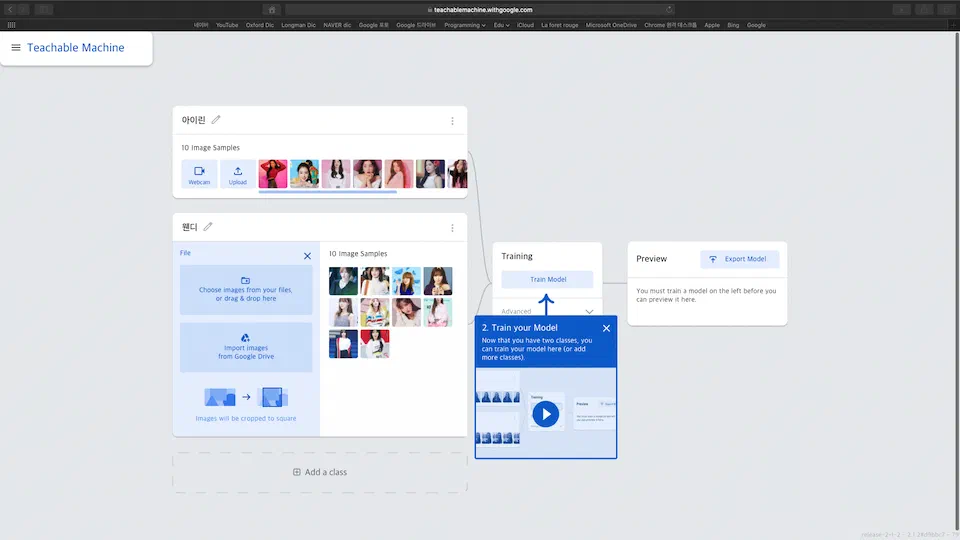Click the Webcam button in 아이린 class

point(199,174)
